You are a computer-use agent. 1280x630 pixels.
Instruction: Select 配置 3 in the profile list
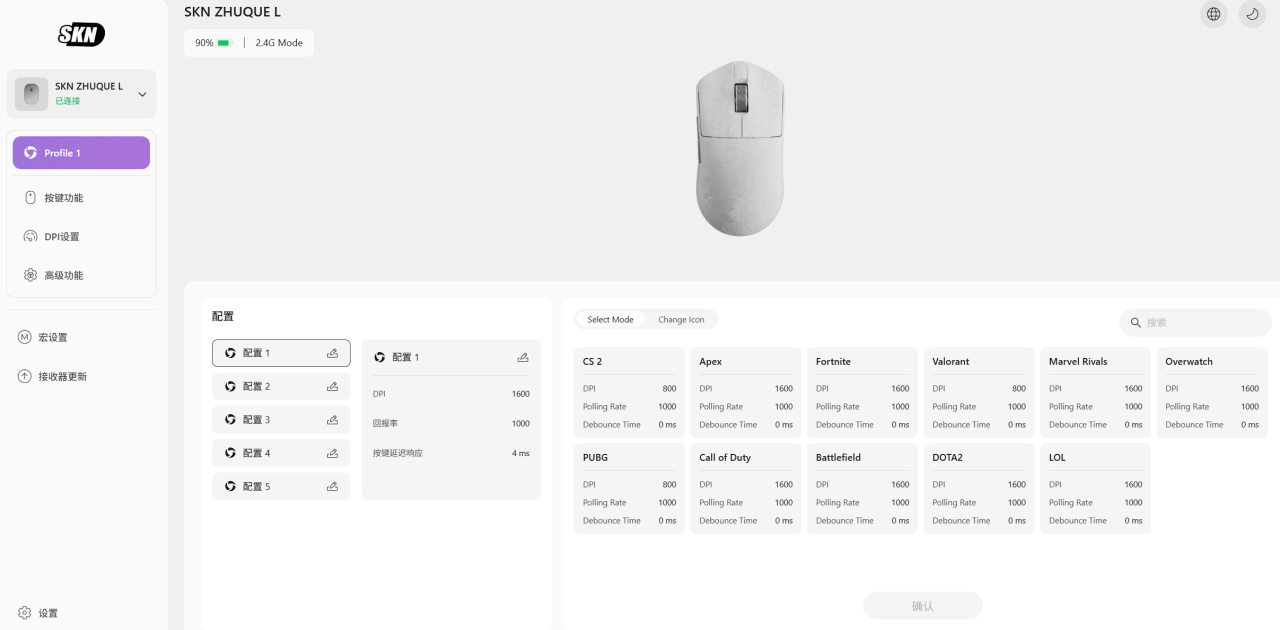[x=281, y=420]
